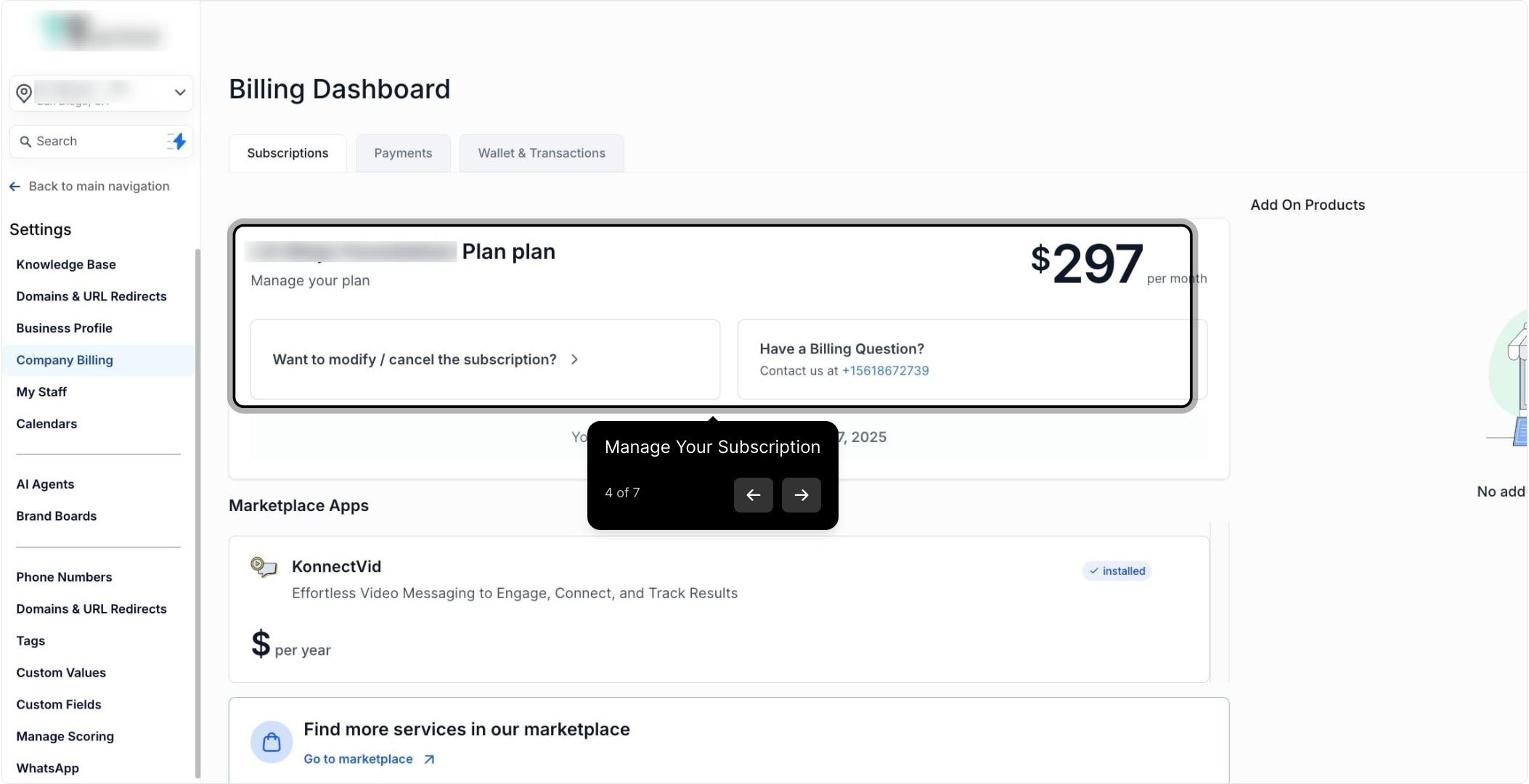Click the location pin icon in sidebar
This screenshot has height=784, width=1529.
point(24,94)
